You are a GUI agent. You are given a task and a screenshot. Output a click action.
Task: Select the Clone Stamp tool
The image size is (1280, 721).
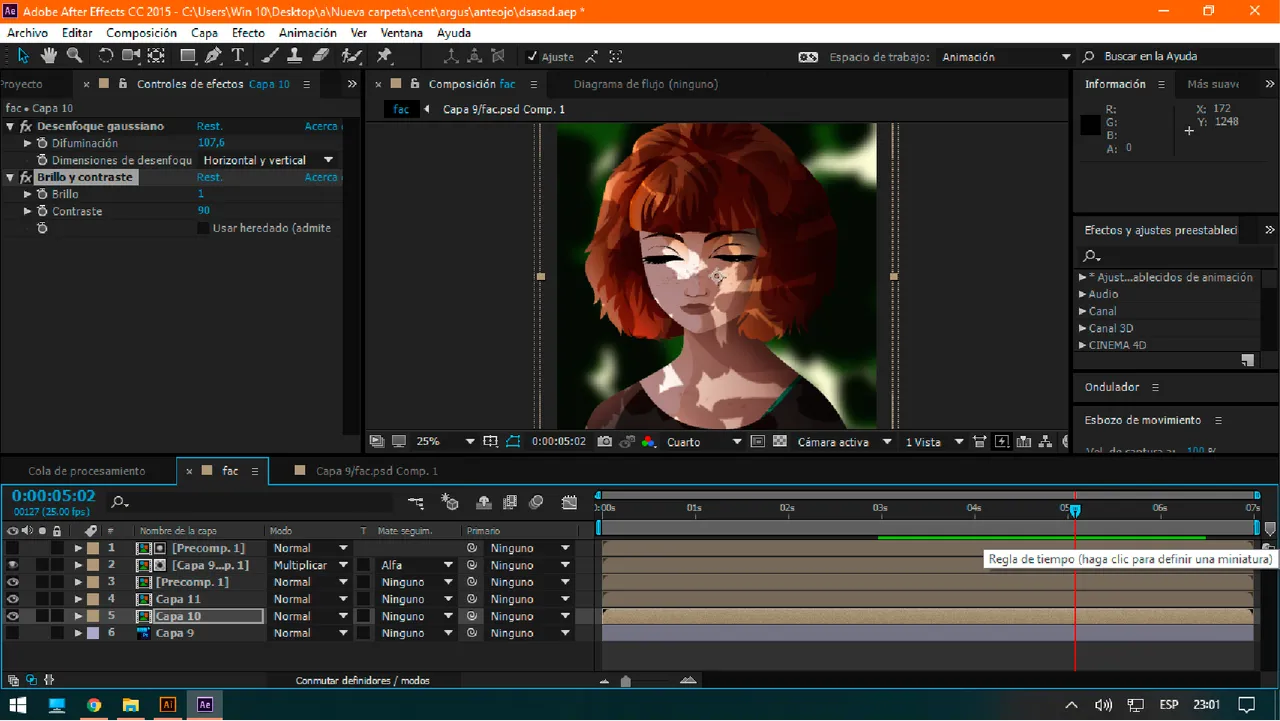[x=296, y=56]
